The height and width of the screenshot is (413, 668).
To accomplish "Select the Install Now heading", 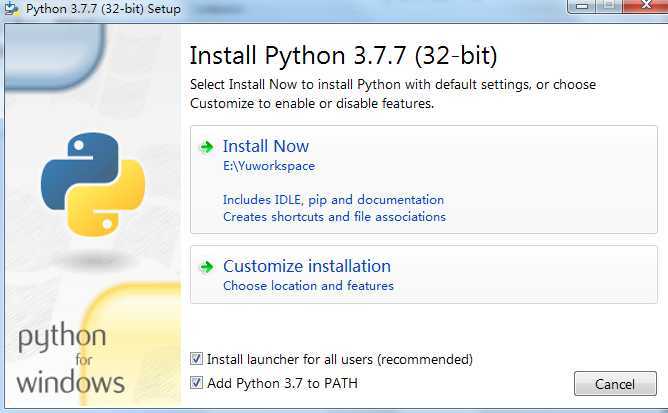I will (266, 146).
